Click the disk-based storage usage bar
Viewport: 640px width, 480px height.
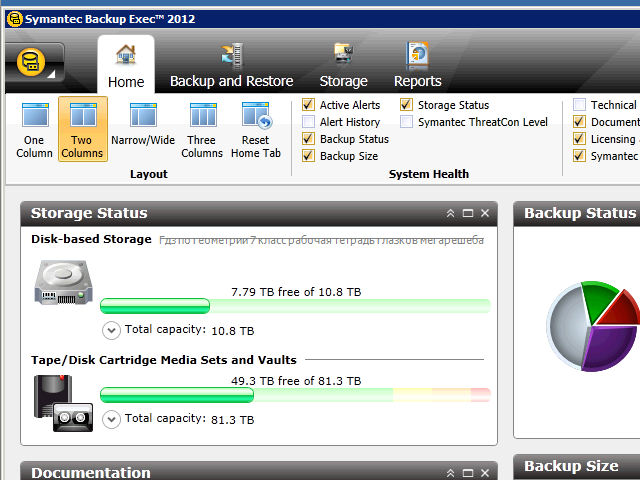point(295,306)
